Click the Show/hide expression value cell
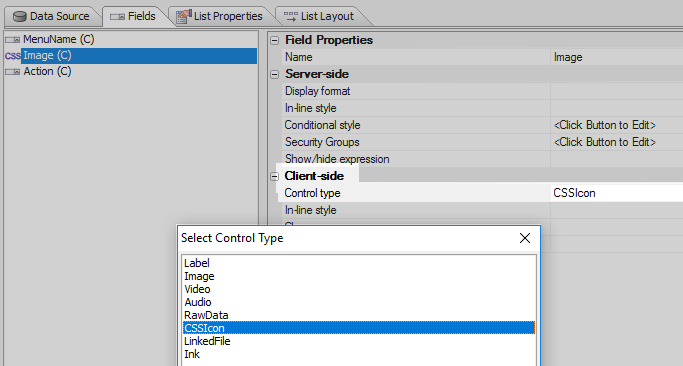The width and height of the screenshot is (683, 366). (x=616, y=159)
